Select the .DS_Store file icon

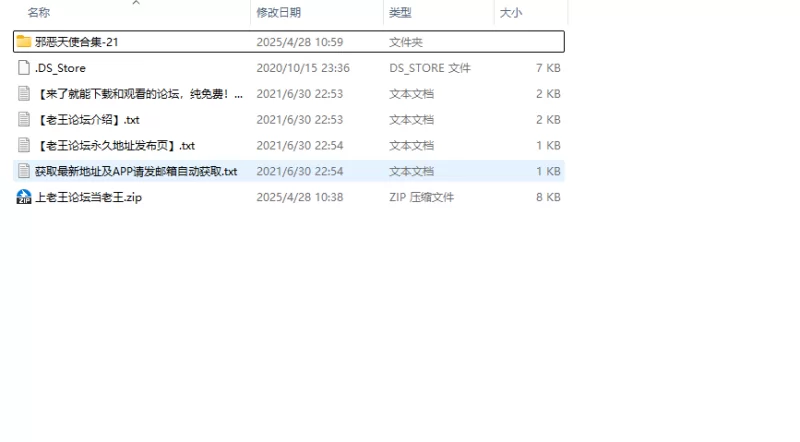[23, 67]
